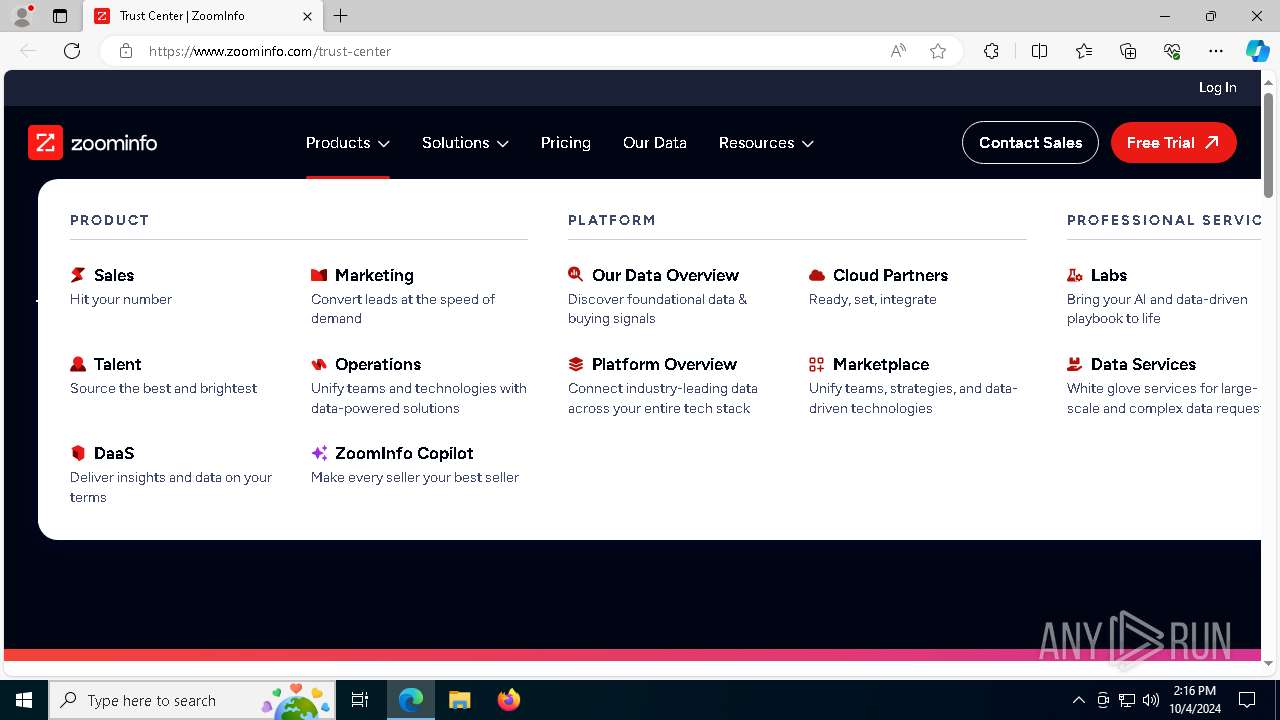The height and width of the screenshot is (720, 1280).
Task: Open Browser essentials
Action: pyautogui.click(x=1172, y=51)
